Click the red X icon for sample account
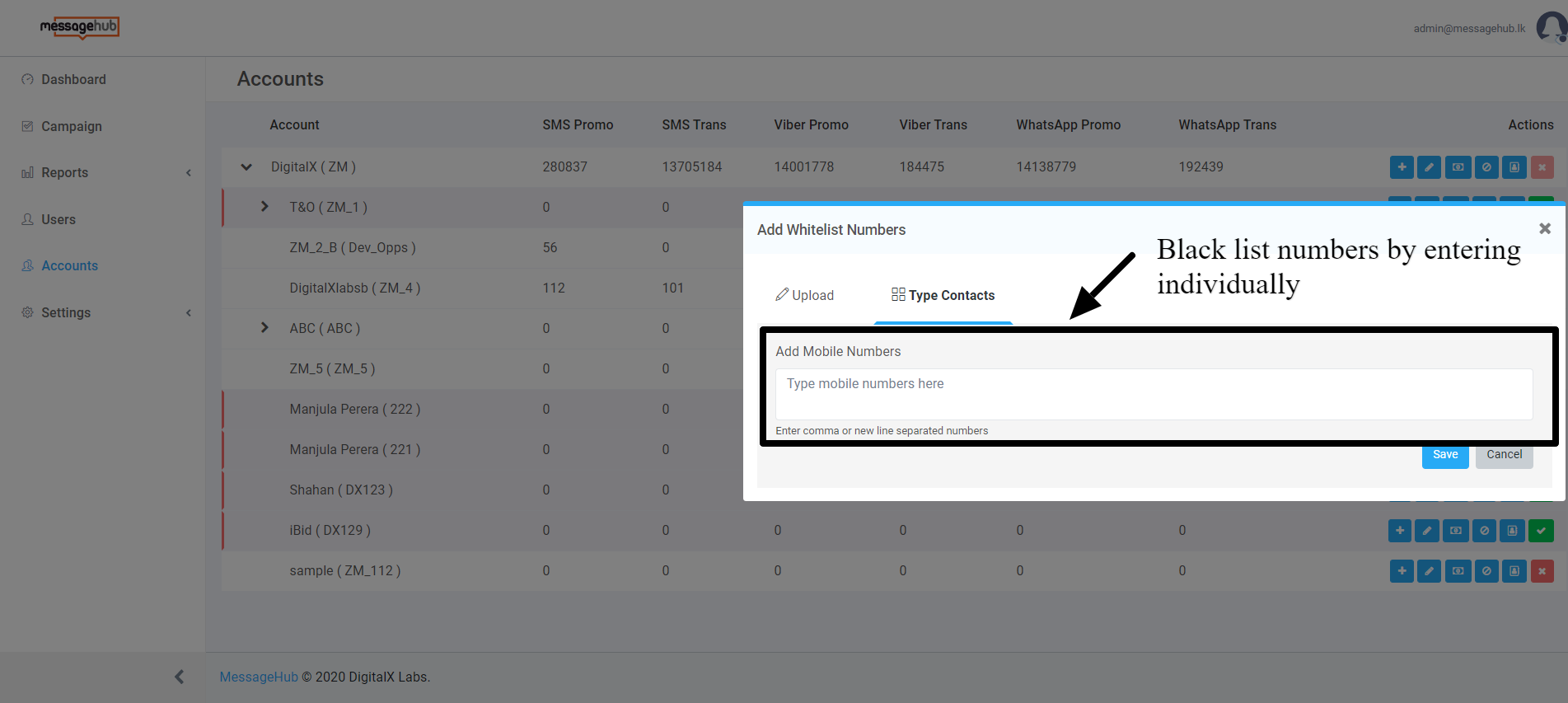Image resolution: width=1568 pixels, height=703 pixels. [x=1542, y=571]
